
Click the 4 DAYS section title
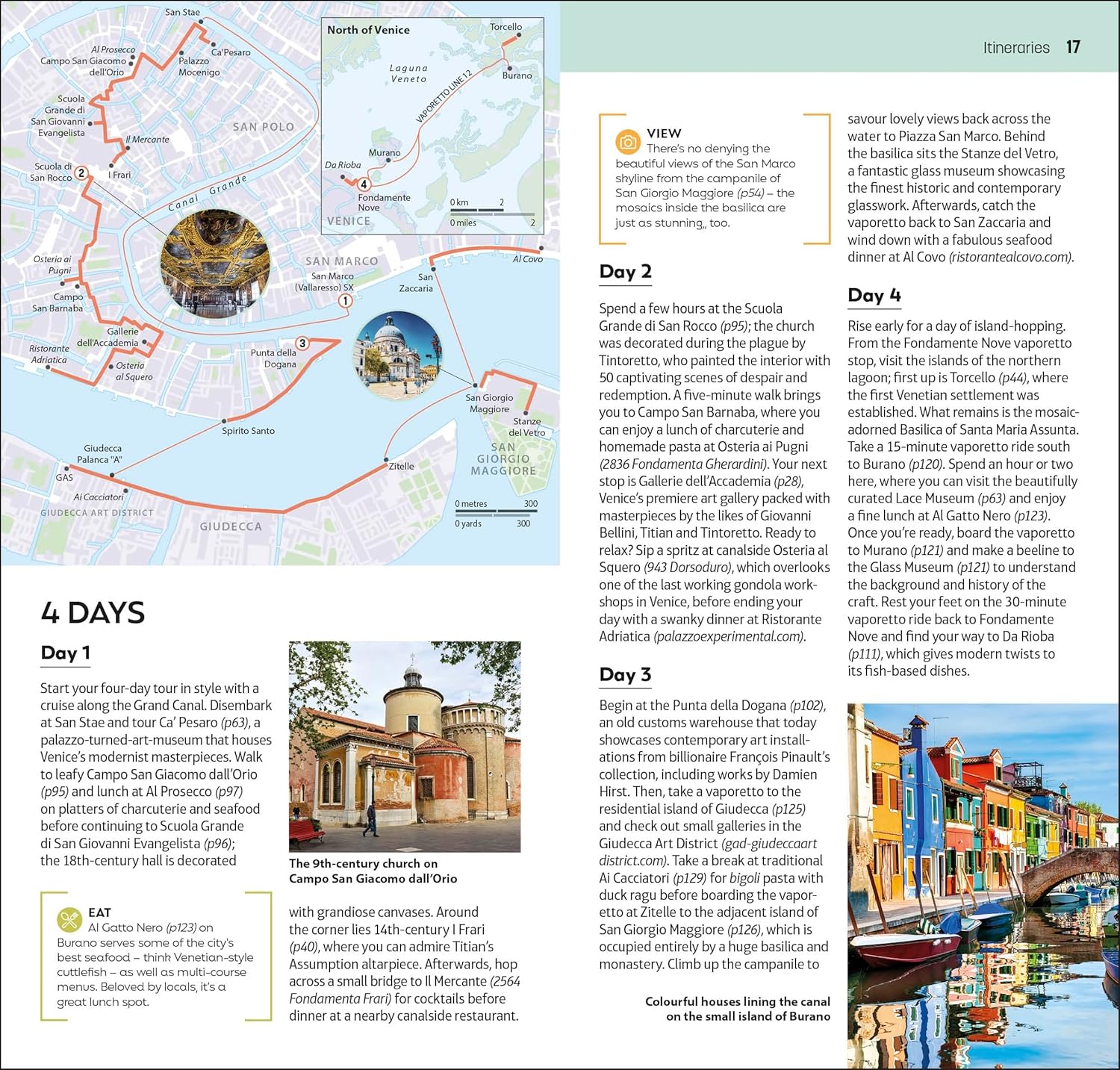coord(93,612)
